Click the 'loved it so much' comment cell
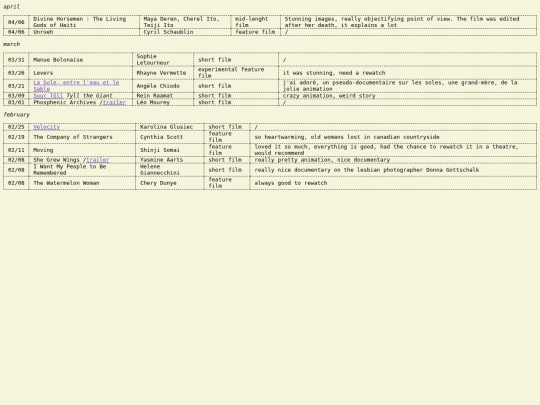Viewport: 540px width, 405px height. click(x=393, y=150)
